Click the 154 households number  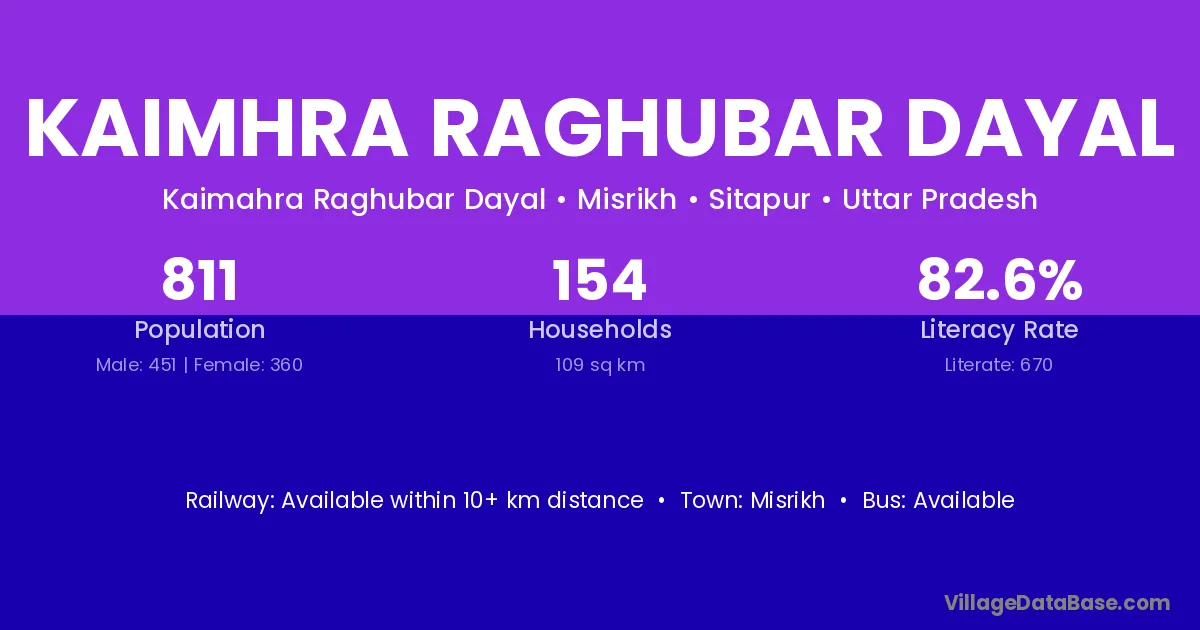(x=600, y=281)
